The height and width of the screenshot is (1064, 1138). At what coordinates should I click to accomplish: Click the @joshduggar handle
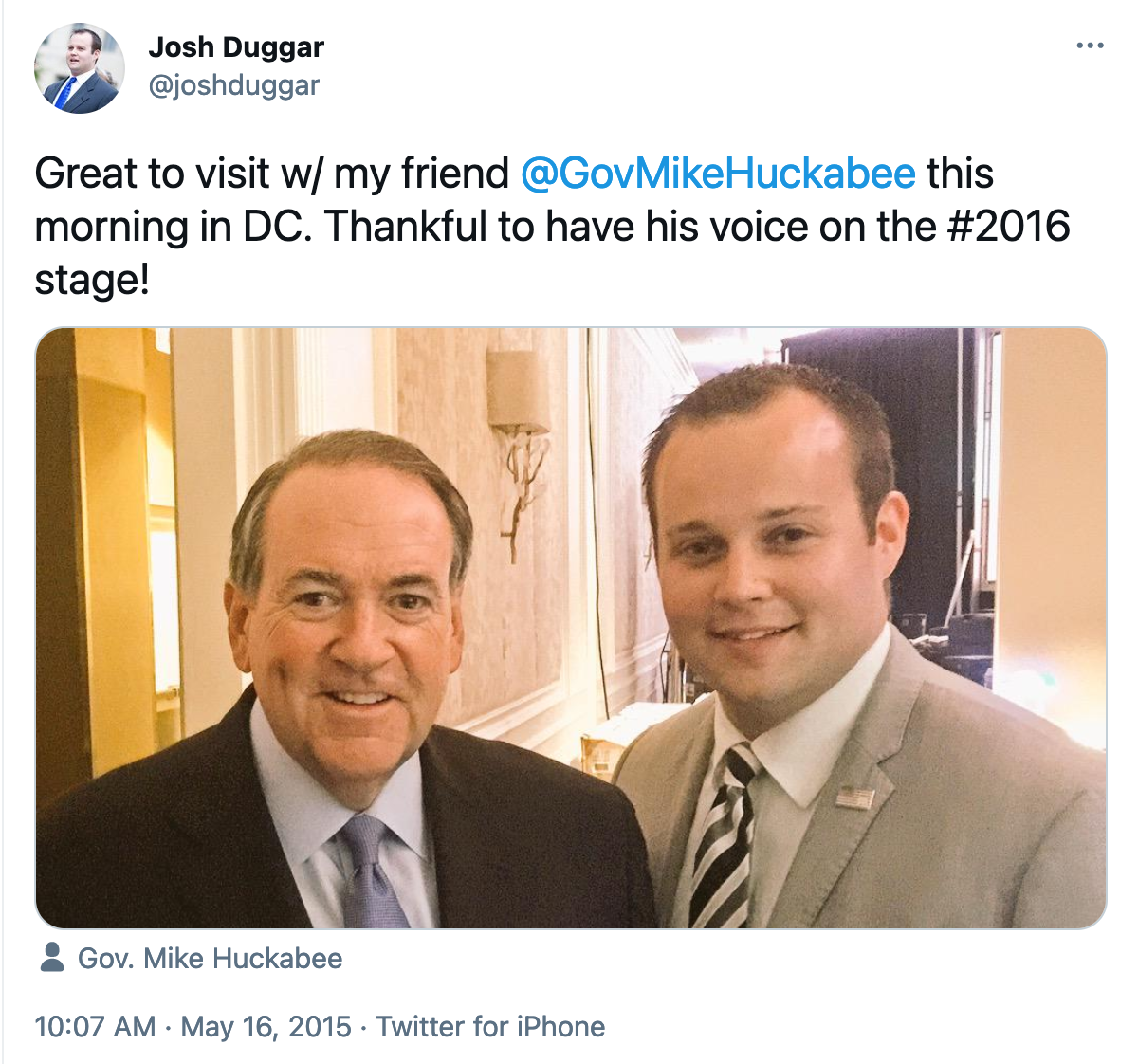234,85
